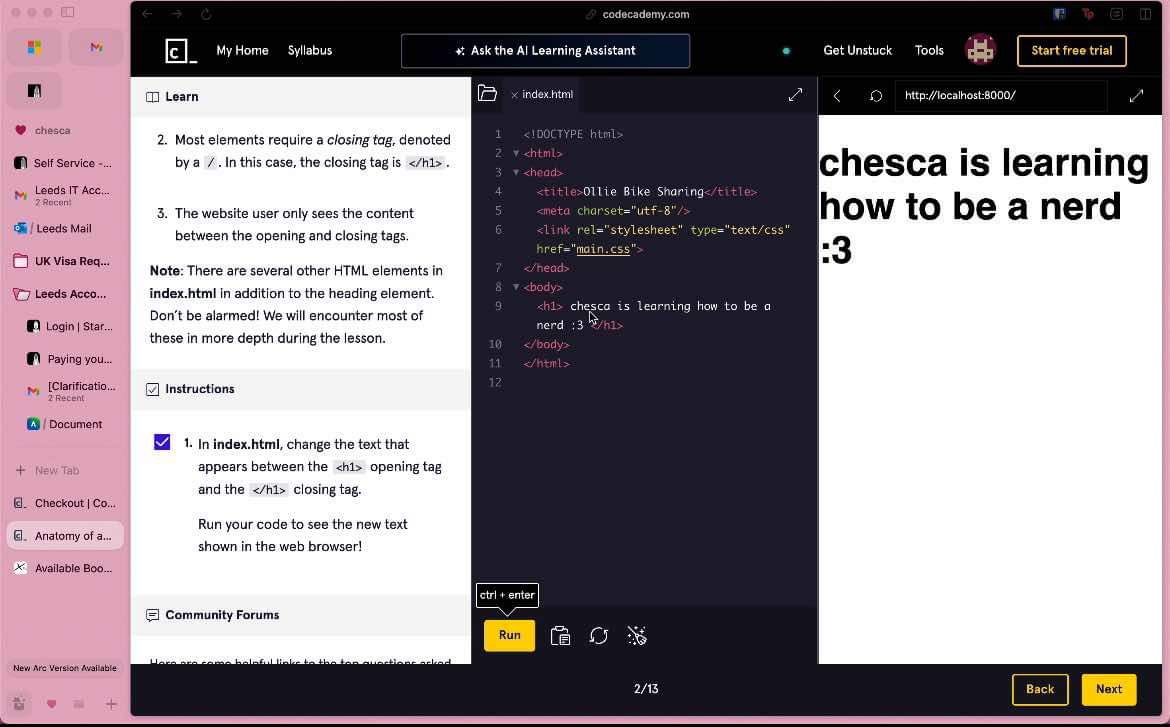Click the copy to clipboard icon
1170x727 pixels.
point(560,636)
